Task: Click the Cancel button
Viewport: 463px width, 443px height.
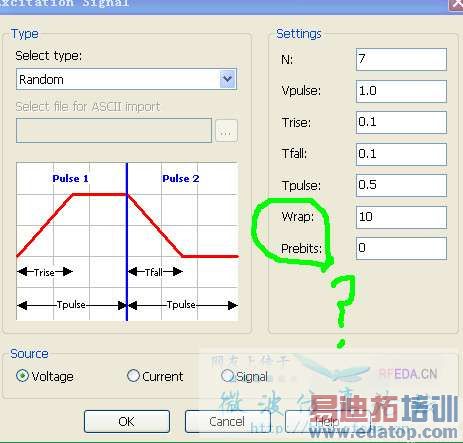Action: (227, 422)
